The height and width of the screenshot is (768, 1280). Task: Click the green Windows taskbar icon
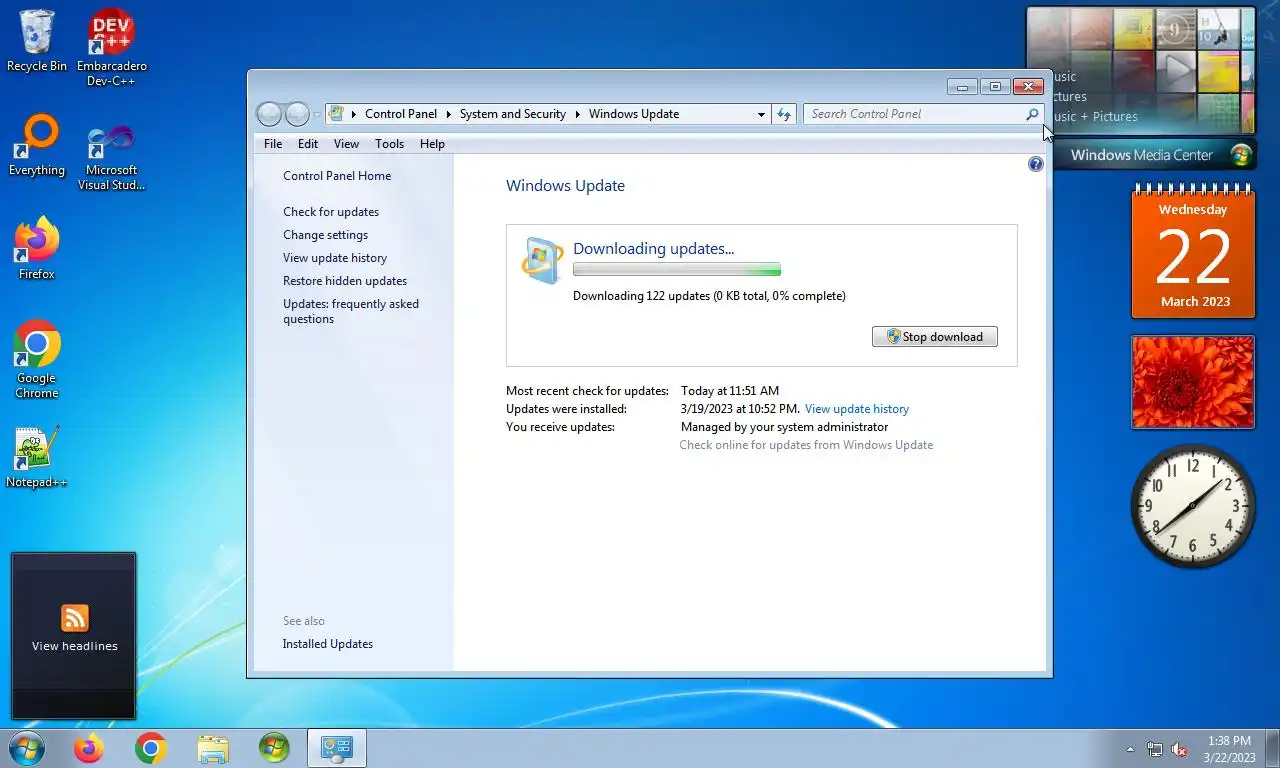(274, 748)
